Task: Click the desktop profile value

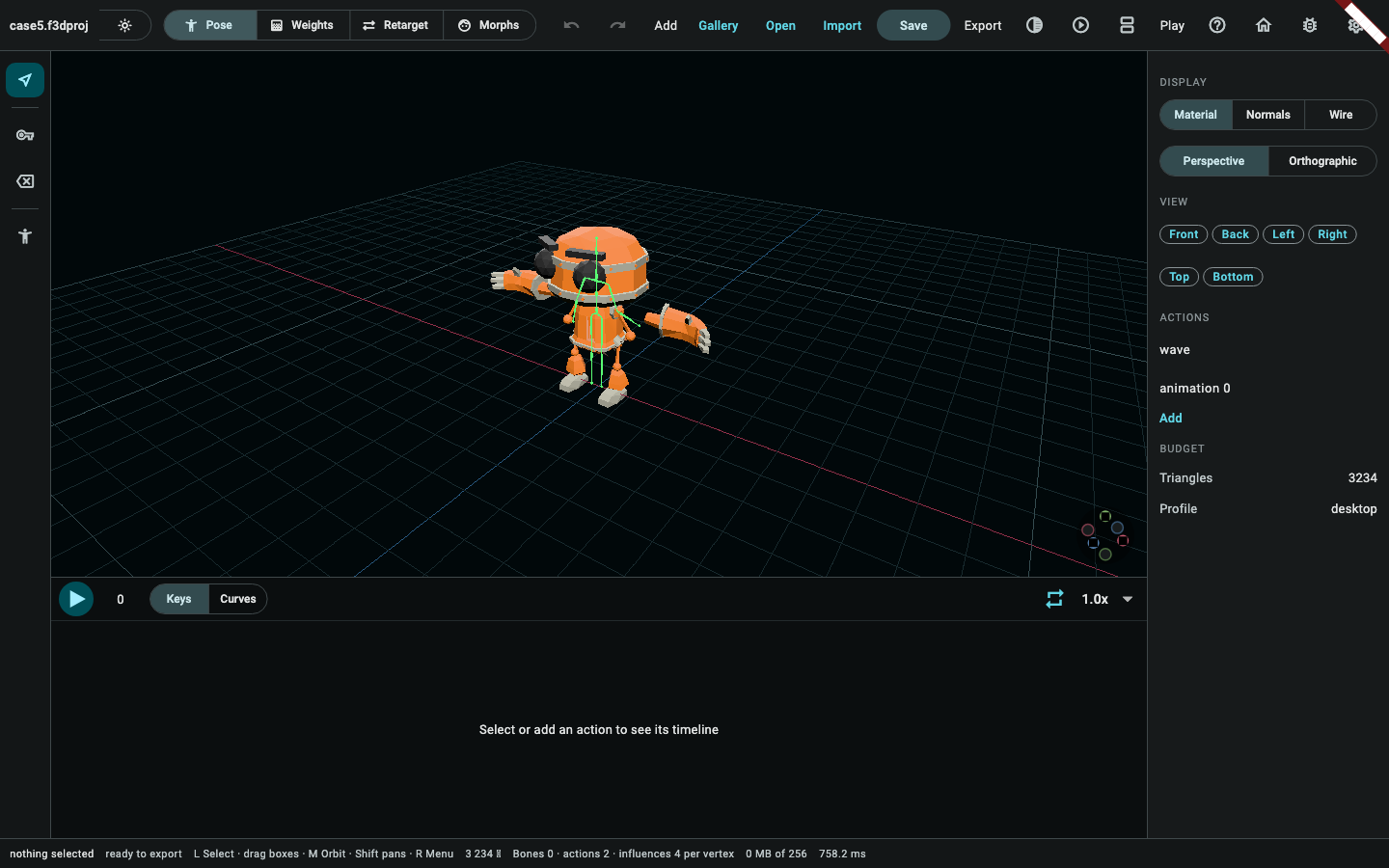Action: (x=1354, y=508)
